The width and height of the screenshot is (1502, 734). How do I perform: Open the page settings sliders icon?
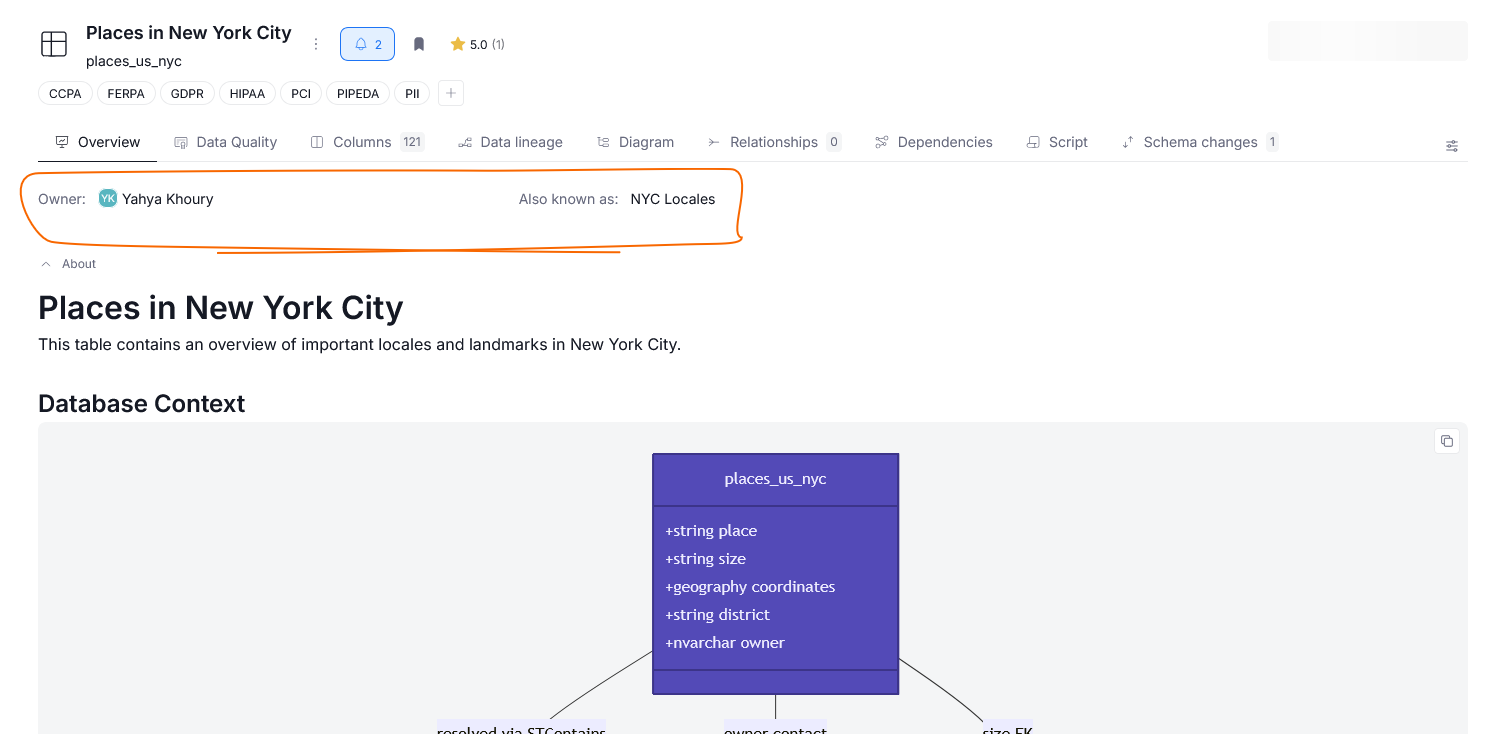pos(1452,146)
